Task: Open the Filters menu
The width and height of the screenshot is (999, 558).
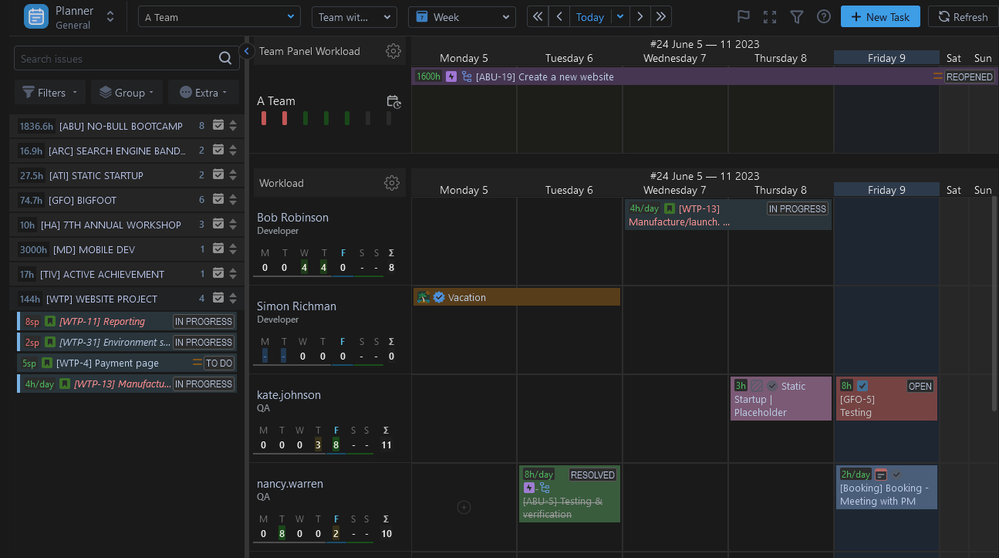Action: (50, 92)
